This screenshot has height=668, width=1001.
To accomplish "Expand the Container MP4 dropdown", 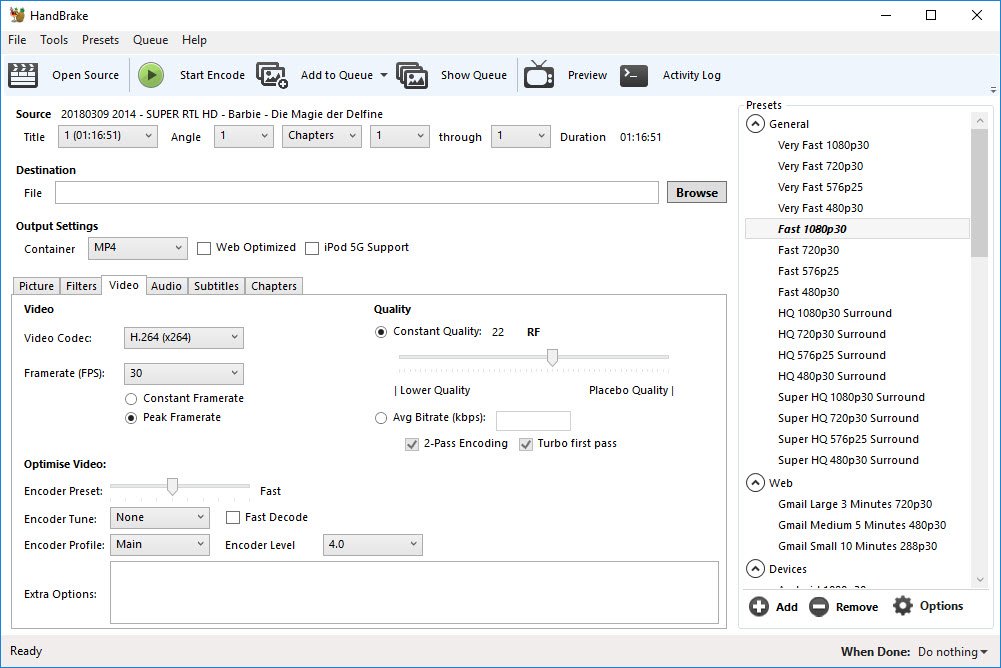I will [x=137, y=248].
